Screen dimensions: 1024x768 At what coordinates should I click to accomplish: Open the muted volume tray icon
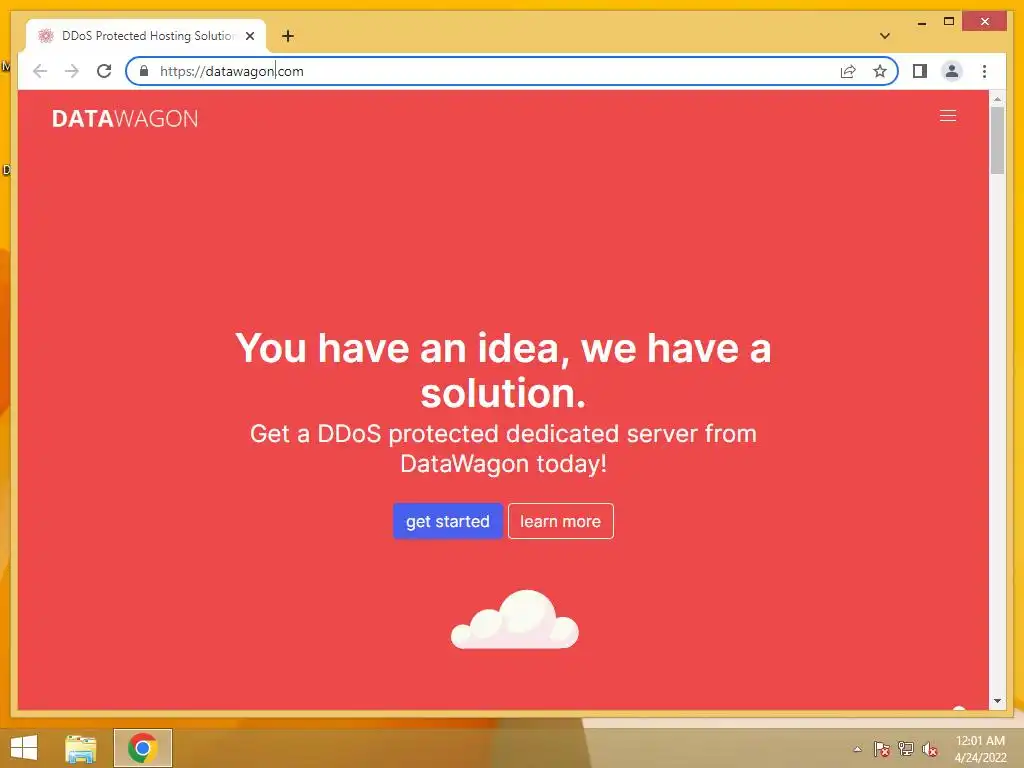(930, 749)
